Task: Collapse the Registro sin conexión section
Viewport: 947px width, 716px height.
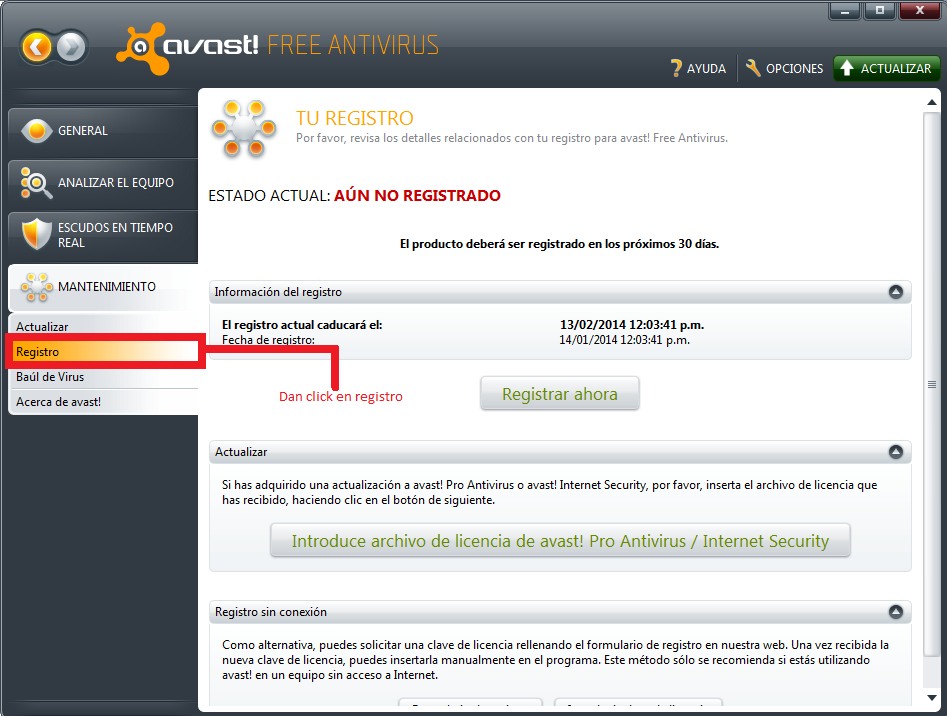Action: pos(896,612)
